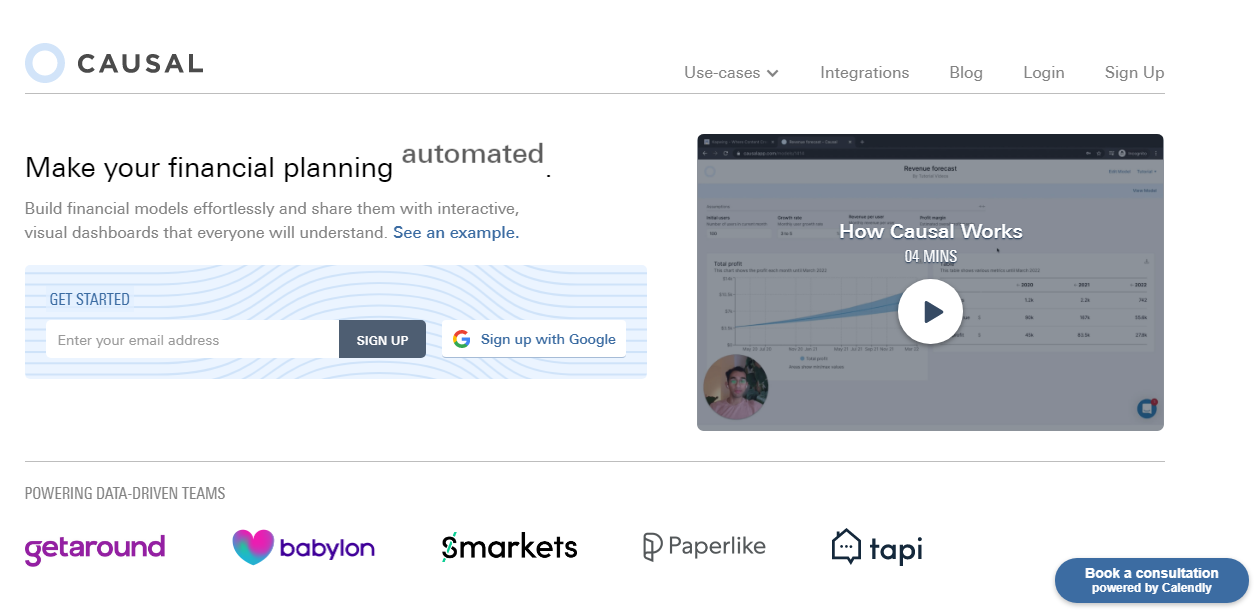Click the Paperlike logo

pos(703,546)
